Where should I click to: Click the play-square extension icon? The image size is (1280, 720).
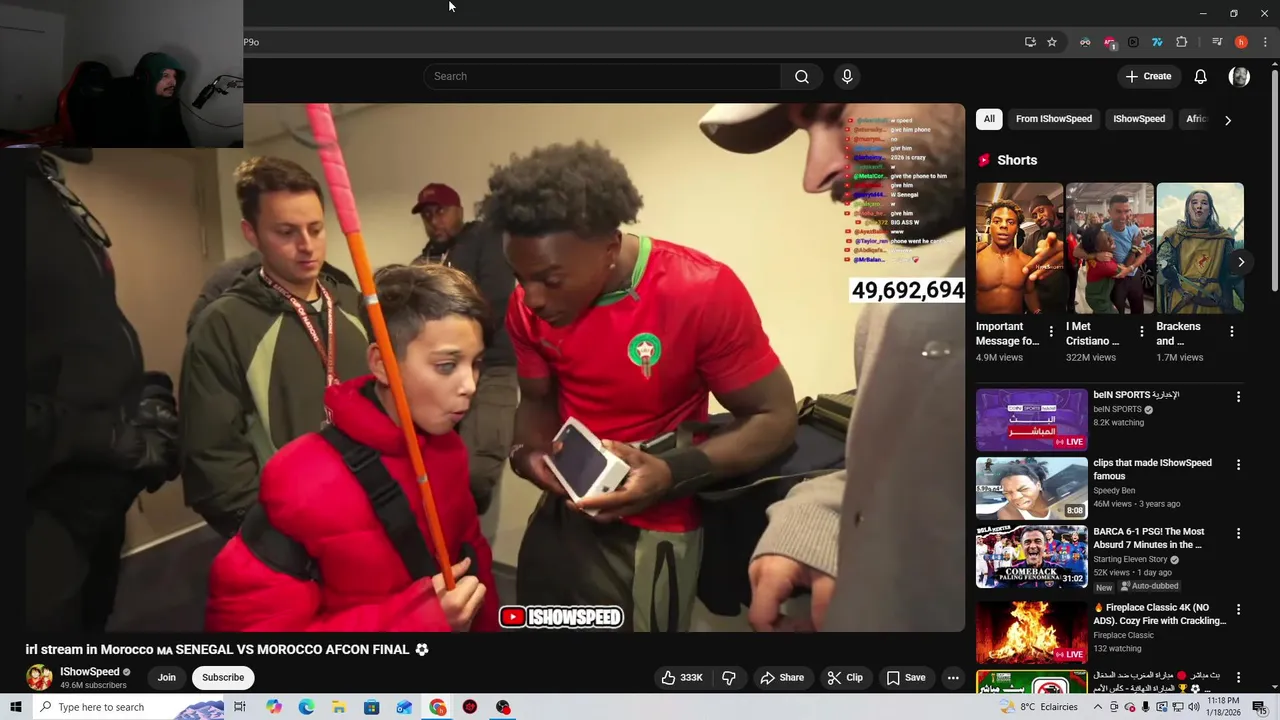point(1133,42)
